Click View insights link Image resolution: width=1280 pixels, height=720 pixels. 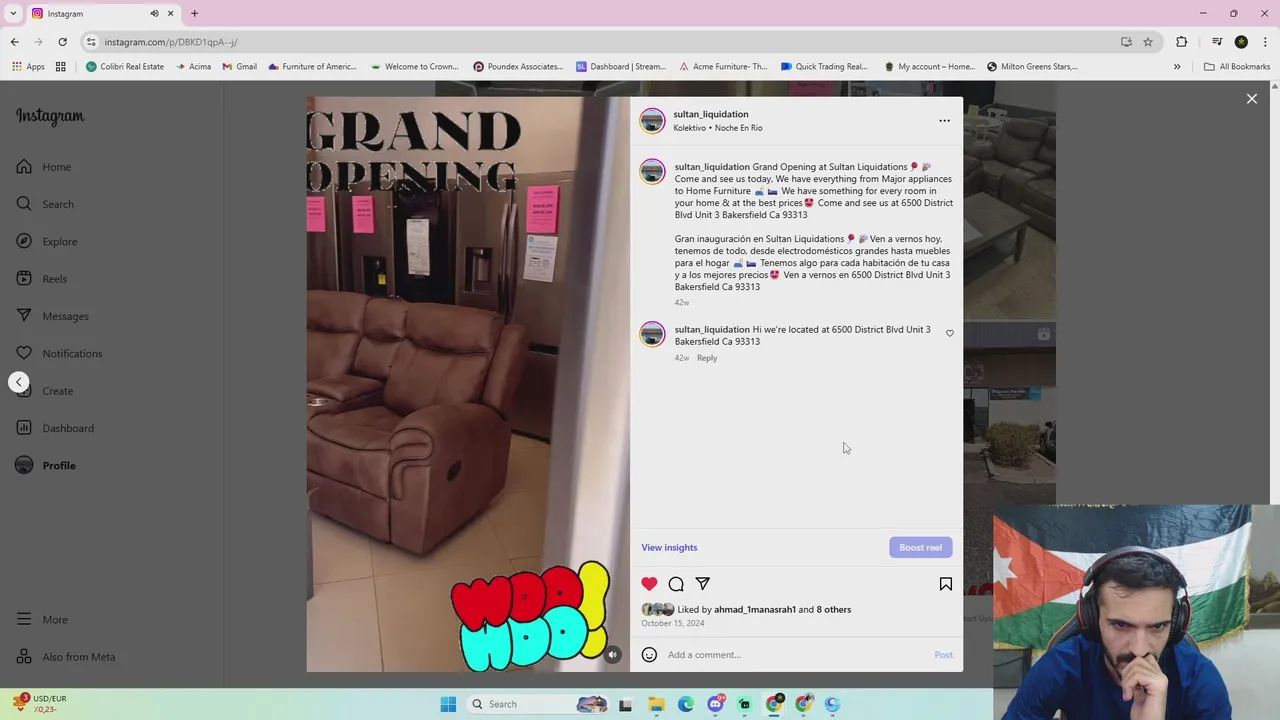point(669,547)
